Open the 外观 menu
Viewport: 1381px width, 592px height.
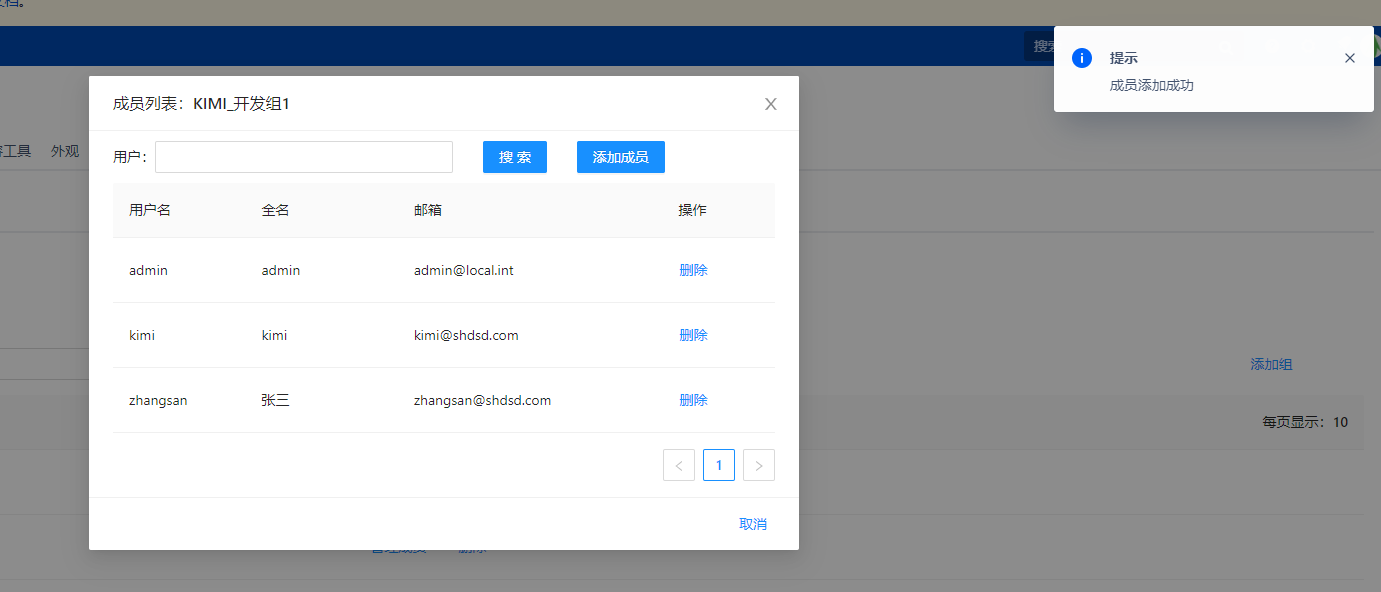tap(65, 151)
